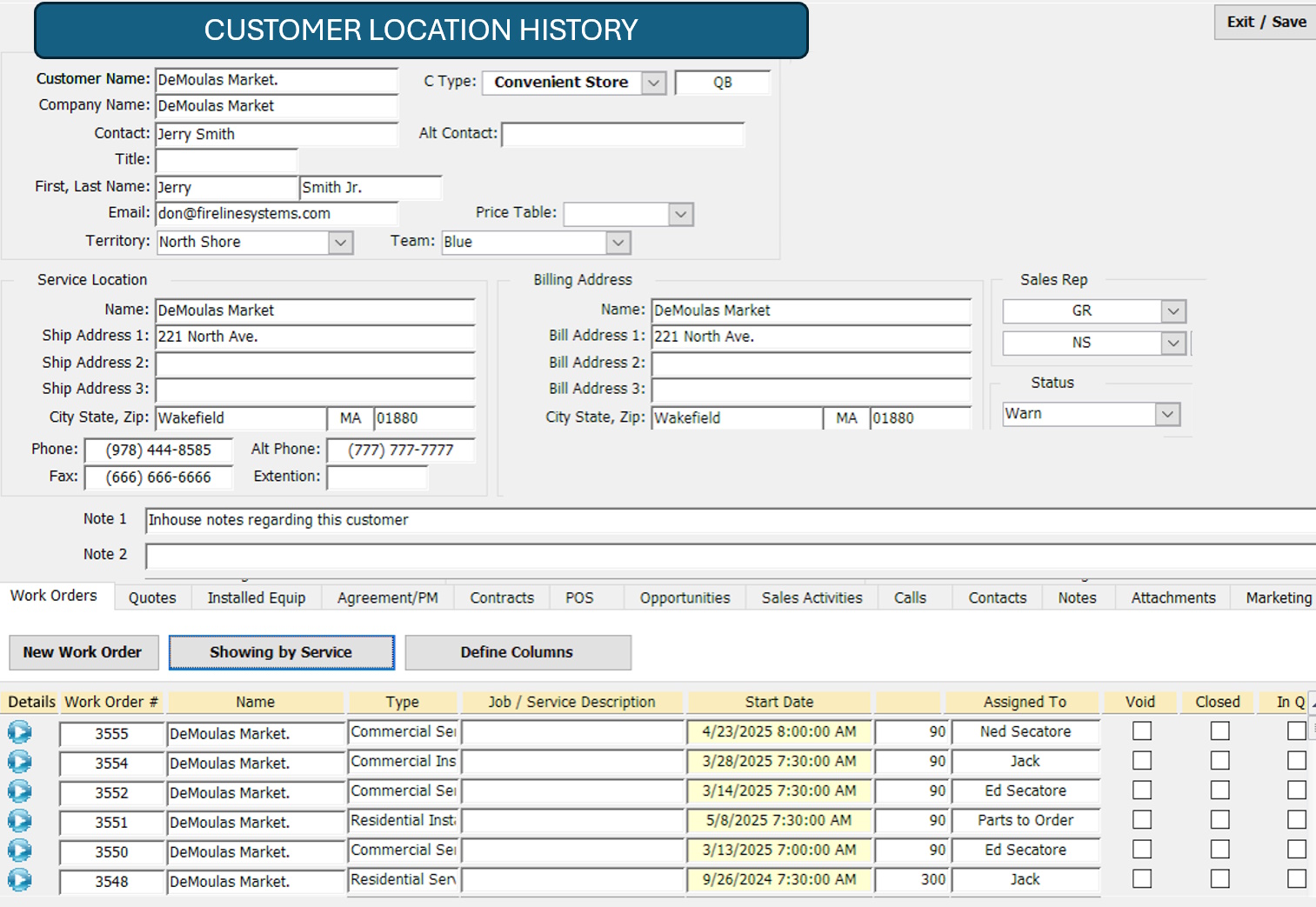Click the Define Columns button

coord(518,652)
